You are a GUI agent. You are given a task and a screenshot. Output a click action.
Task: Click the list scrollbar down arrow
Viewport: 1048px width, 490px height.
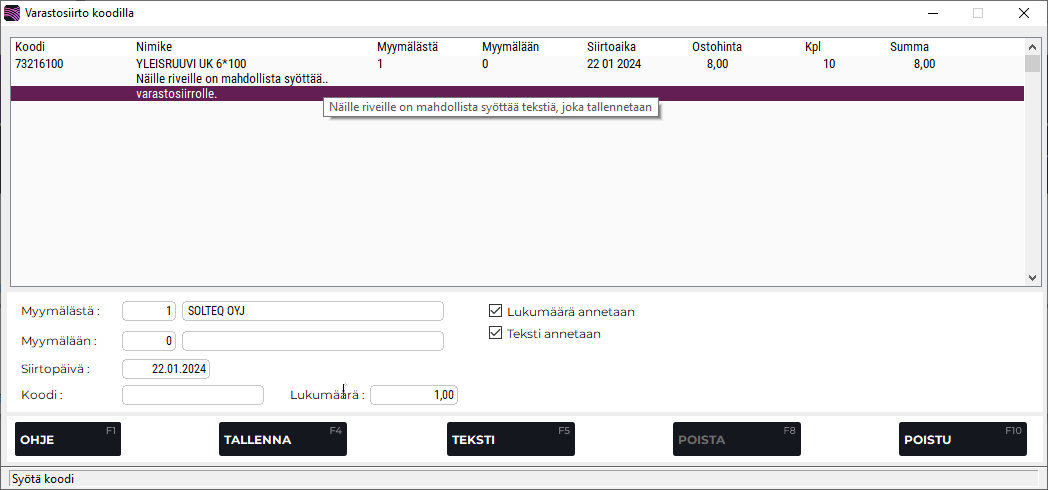1033,279
